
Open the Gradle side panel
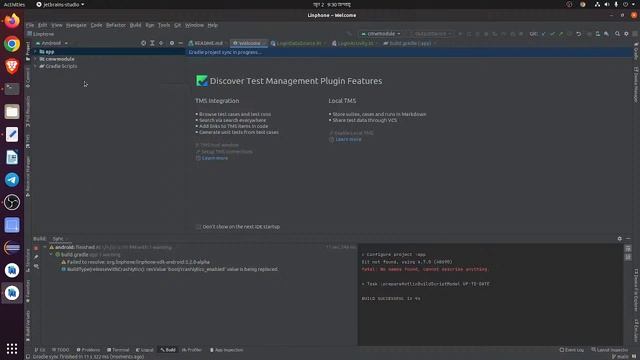636,50
